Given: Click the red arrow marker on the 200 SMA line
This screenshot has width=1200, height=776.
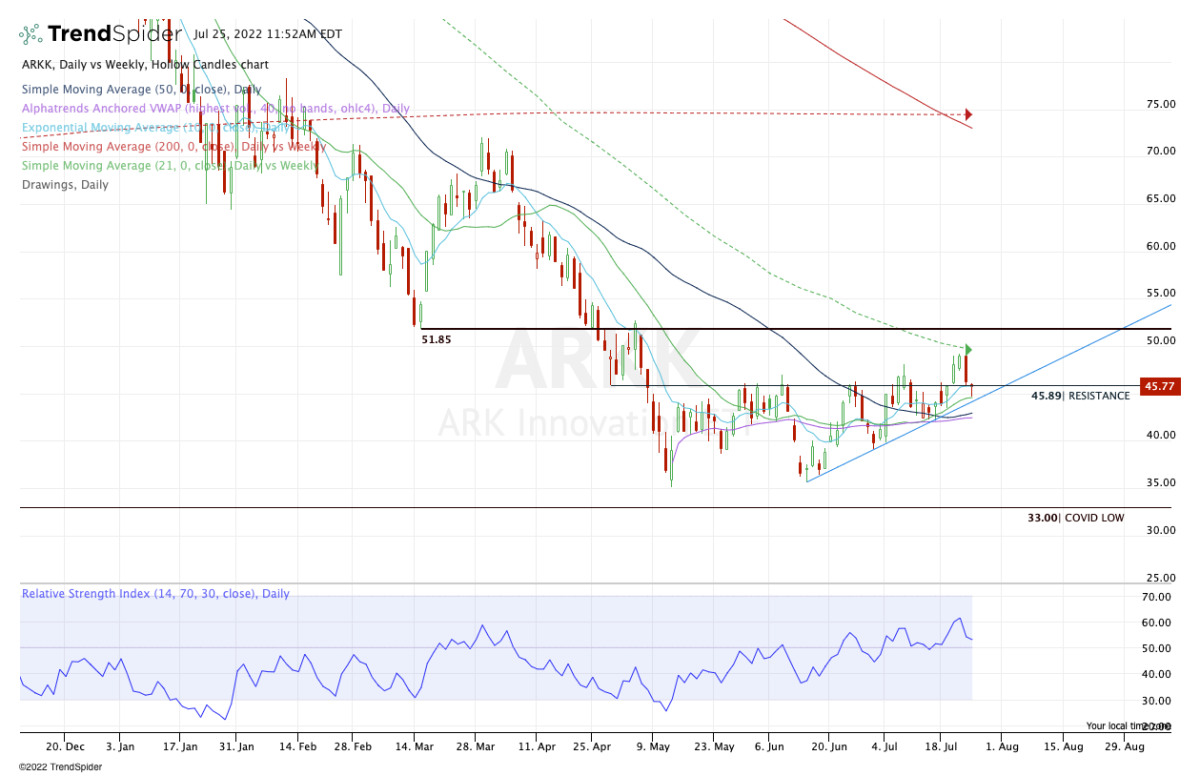Looking at the screenshot, I should click(x=967, y=114).
